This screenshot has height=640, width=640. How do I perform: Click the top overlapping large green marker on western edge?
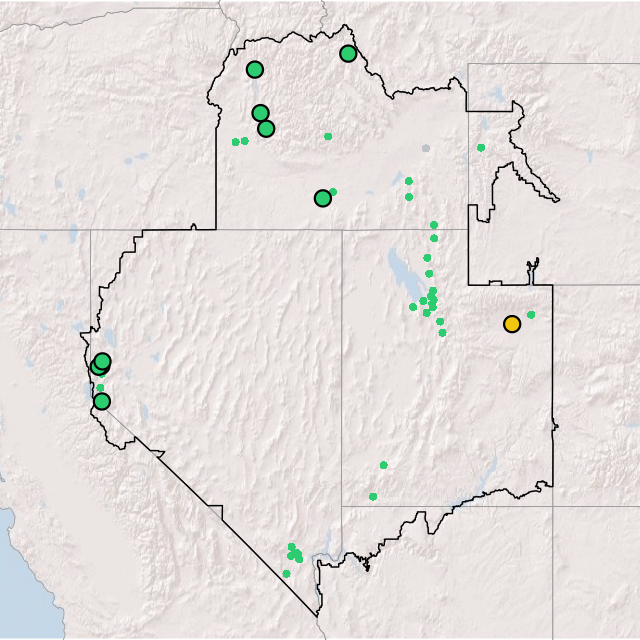(x=102, y=361)
